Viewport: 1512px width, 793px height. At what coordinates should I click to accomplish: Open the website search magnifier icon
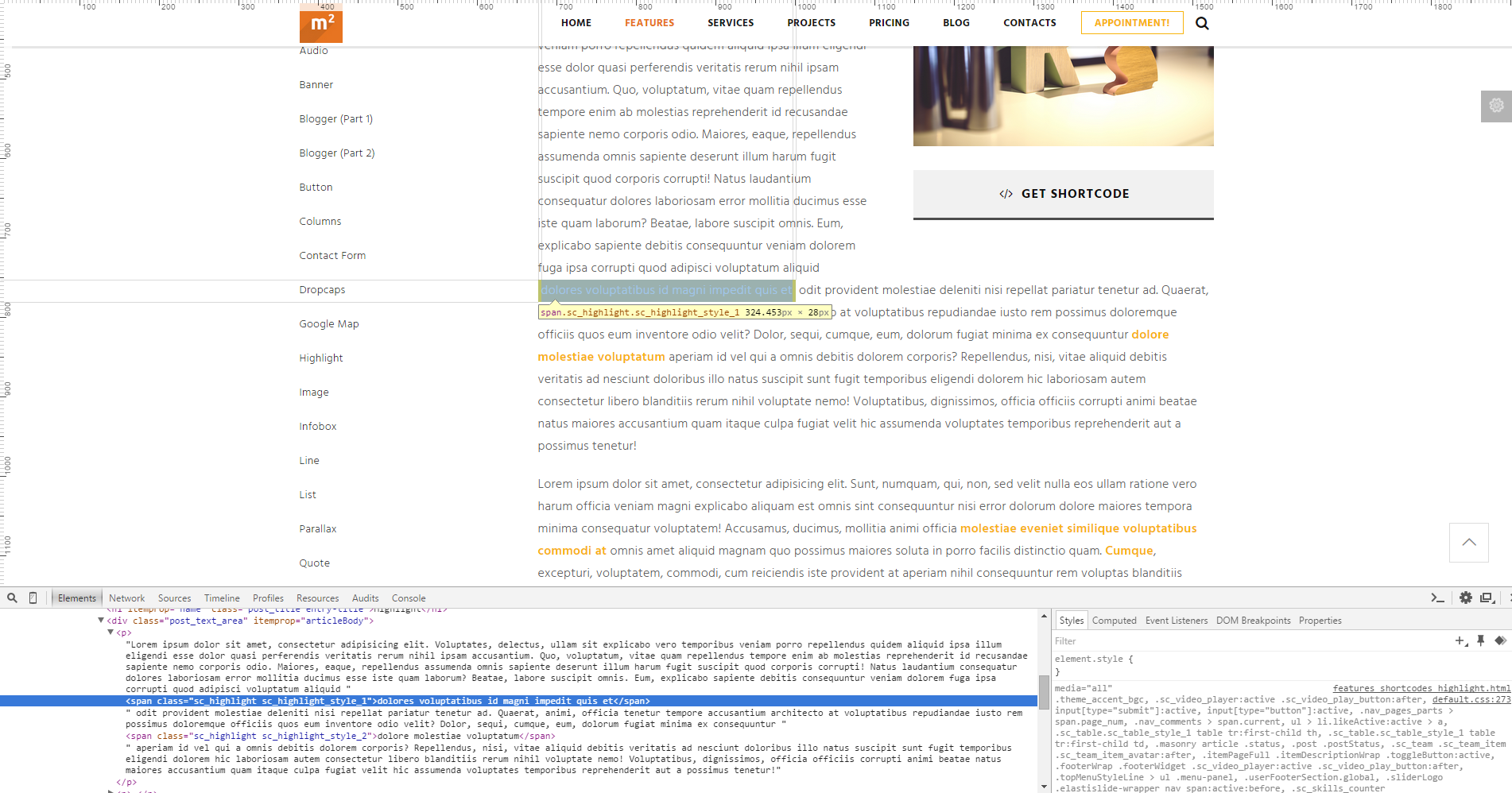click(x=1202, y=23)
